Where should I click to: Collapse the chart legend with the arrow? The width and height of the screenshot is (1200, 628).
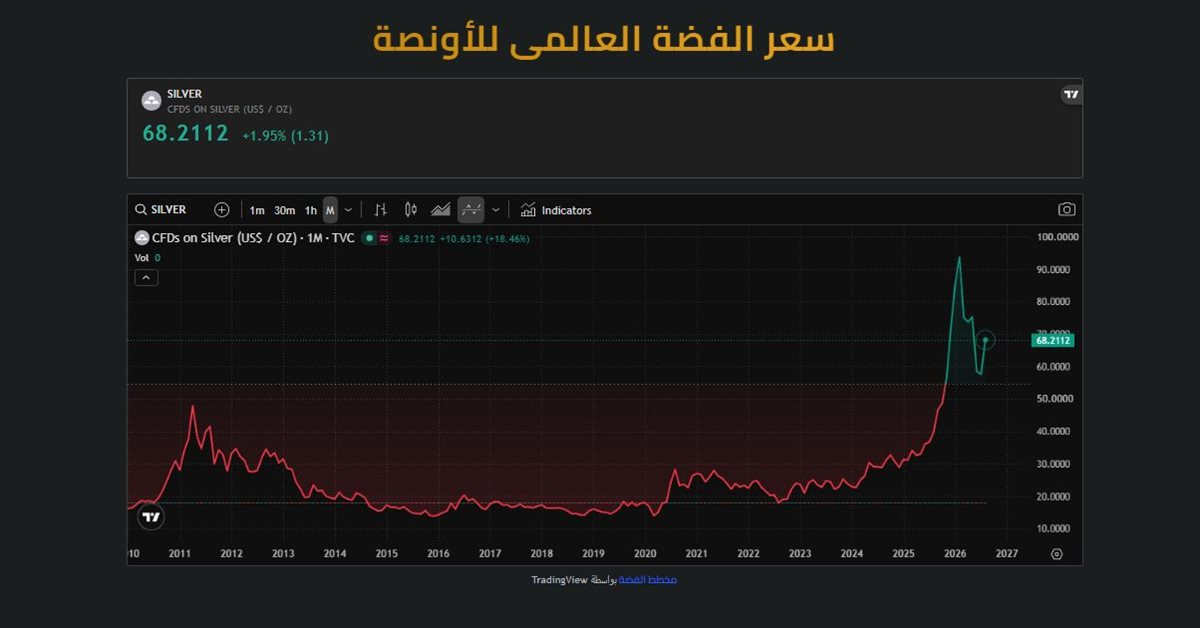click(146, 278)
